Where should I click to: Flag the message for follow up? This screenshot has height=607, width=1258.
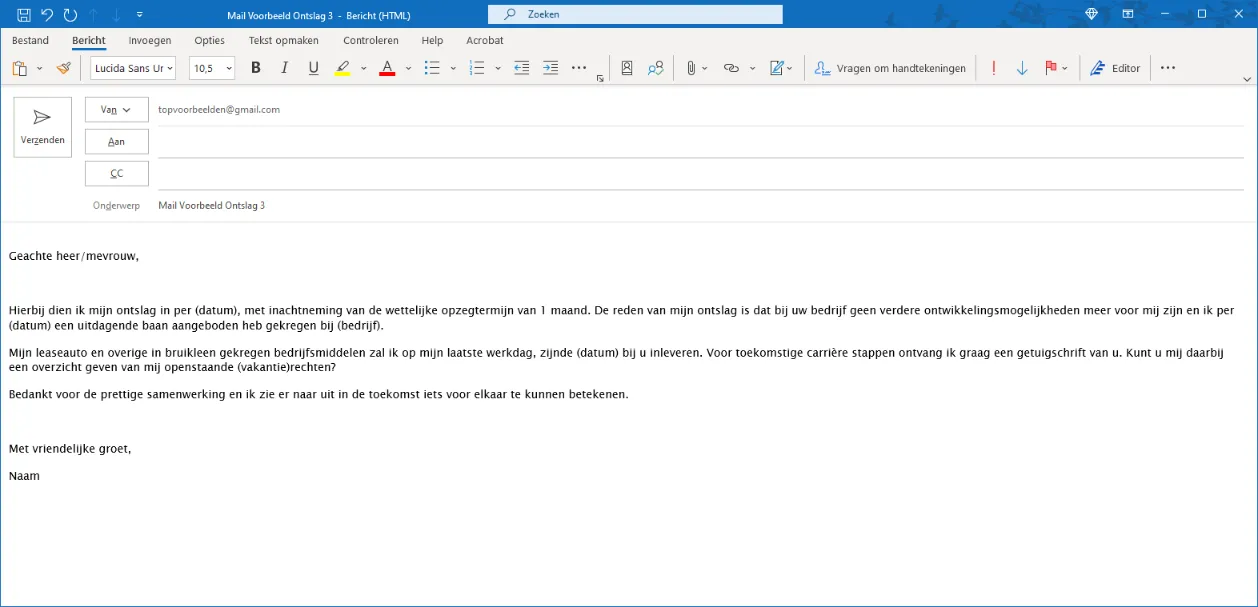1049,67
